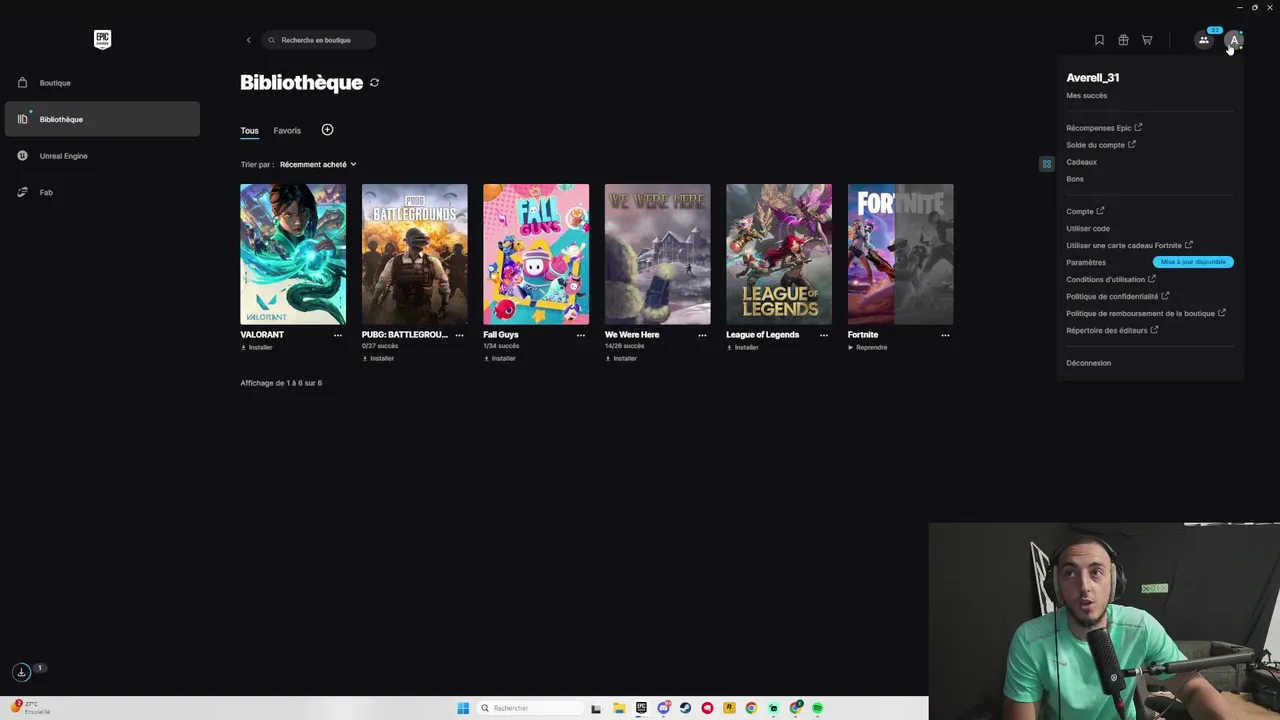Switch to the Tous tab
The image size is (1280, 720).
pos(249,131)
